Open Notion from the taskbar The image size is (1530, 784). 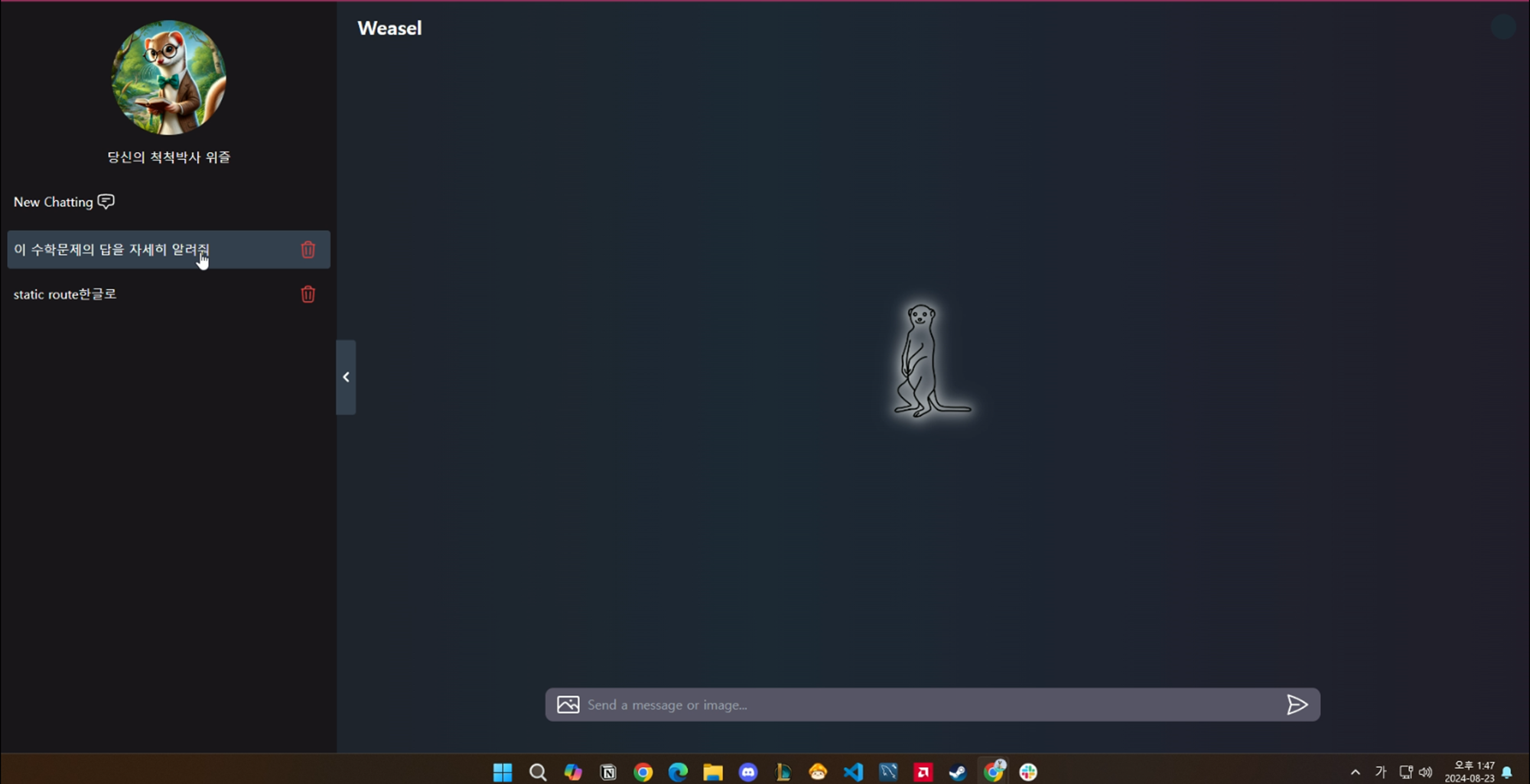608,772
